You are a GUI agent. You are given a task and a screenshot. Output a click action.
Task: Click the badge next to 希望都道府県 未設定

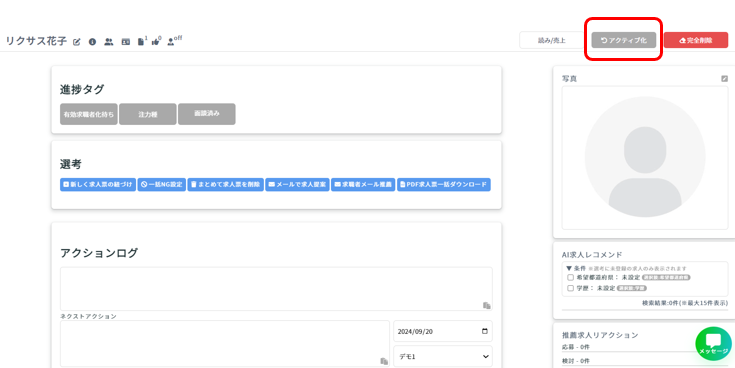667,278
